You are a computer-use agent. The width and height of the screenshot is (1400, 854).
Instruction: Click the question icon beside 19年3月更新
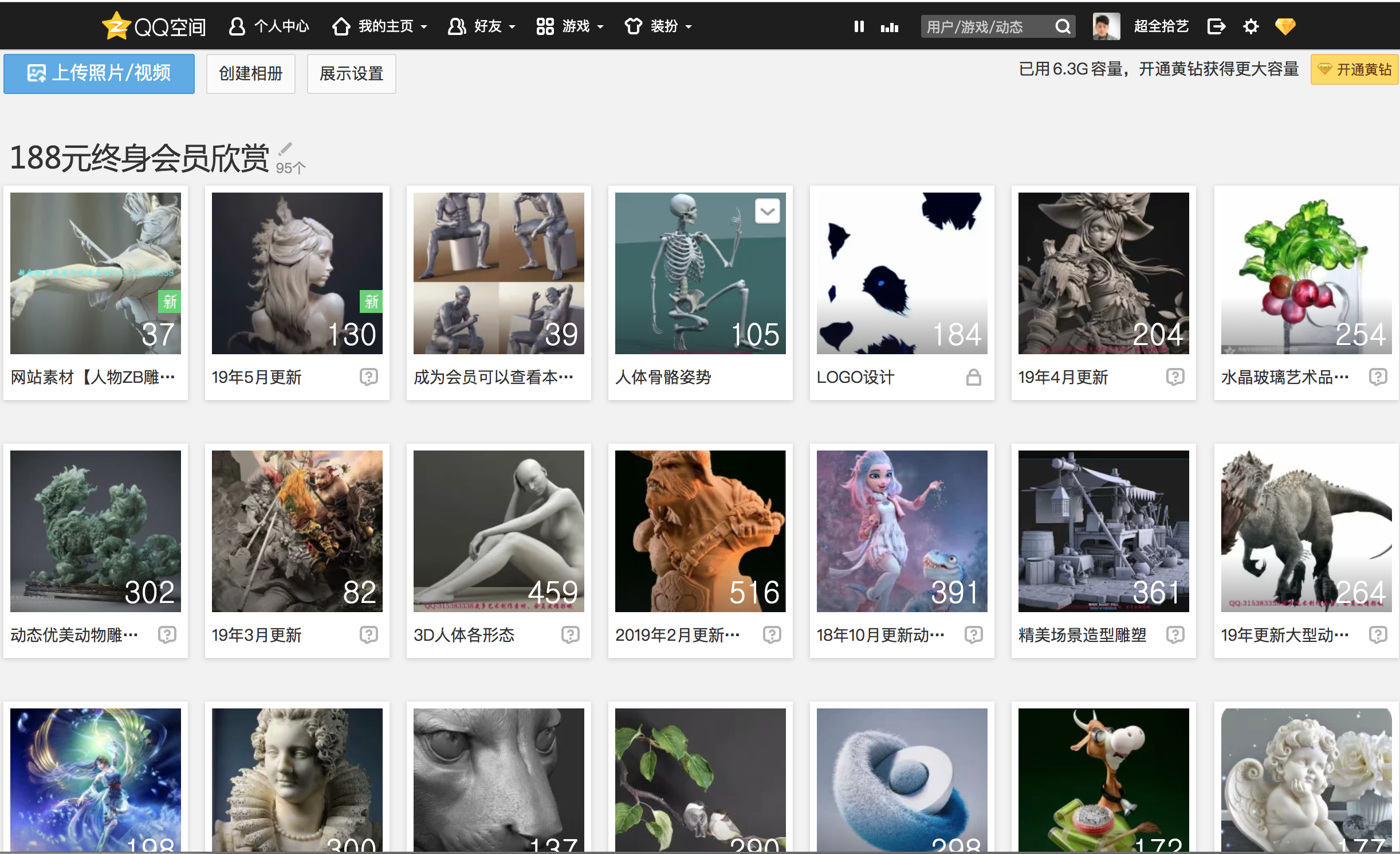[369, 634]
